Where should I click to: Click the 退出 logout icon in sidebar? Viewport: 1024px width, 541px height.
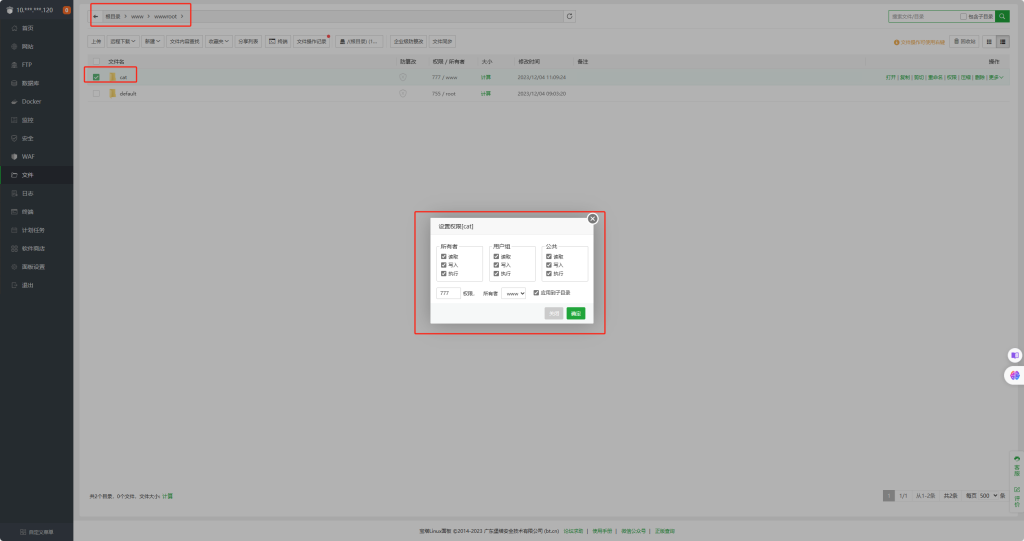[14, 285]
